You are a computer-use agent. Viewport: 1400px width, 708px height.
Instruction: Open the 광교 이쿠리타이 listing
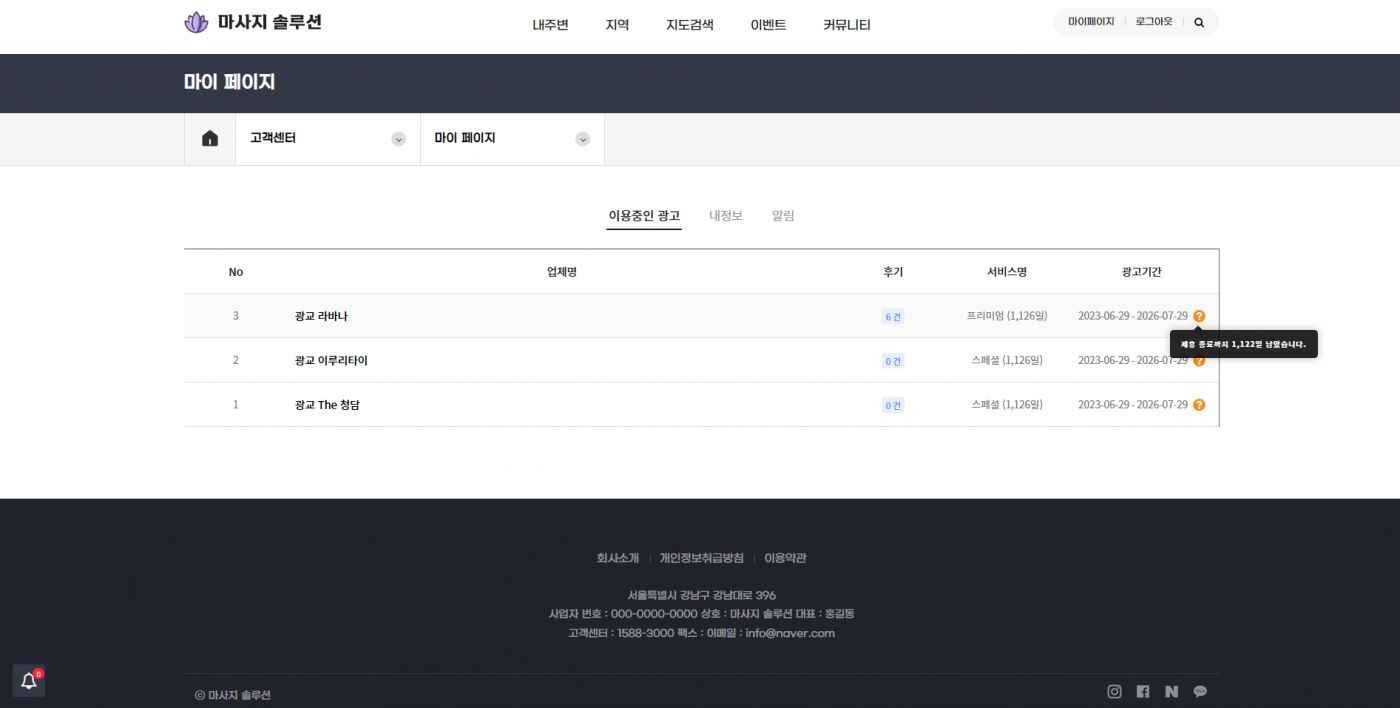click(331, 360)
